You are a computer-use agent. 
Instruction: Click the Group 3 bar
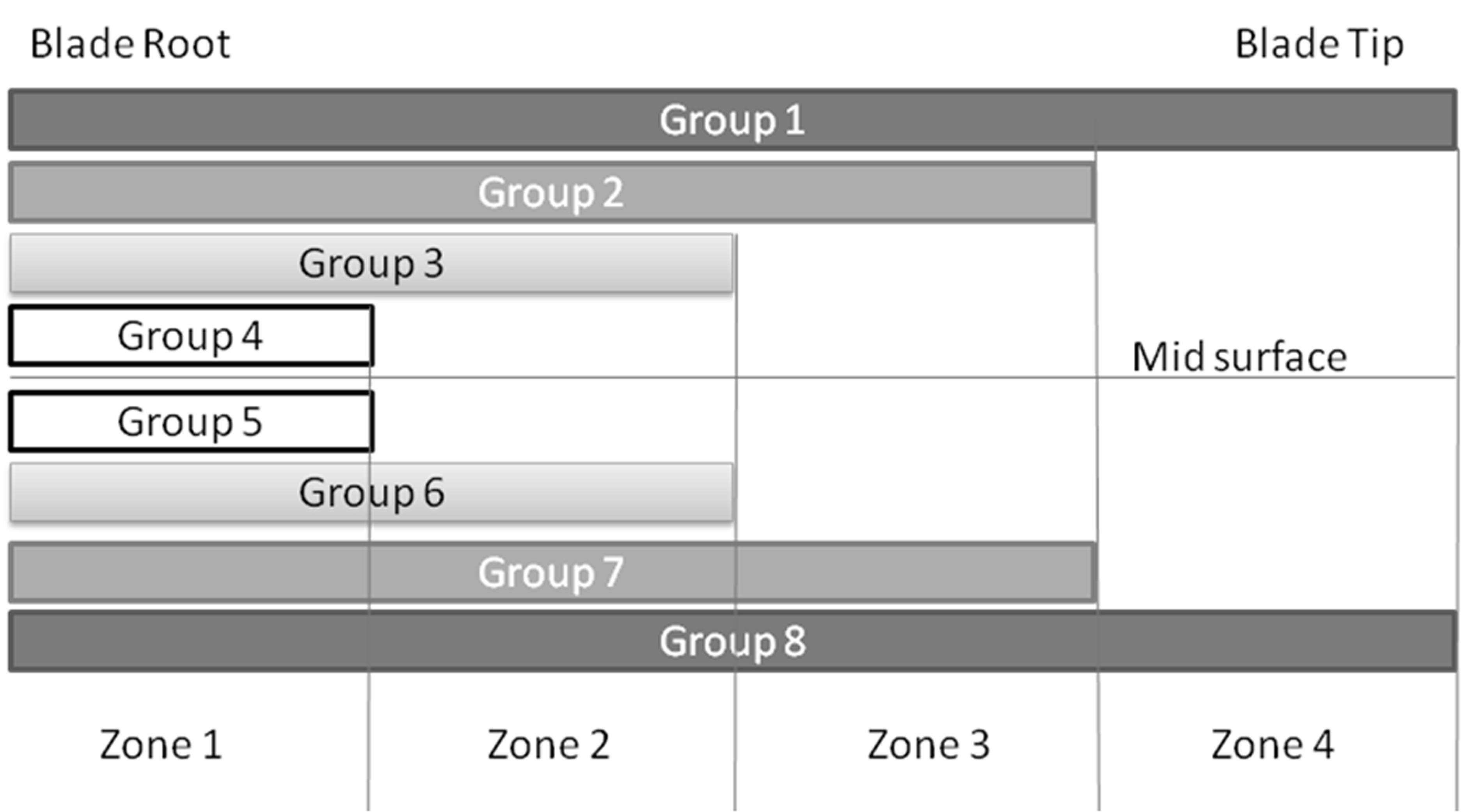pyautogui.click(x=371, y=264)
